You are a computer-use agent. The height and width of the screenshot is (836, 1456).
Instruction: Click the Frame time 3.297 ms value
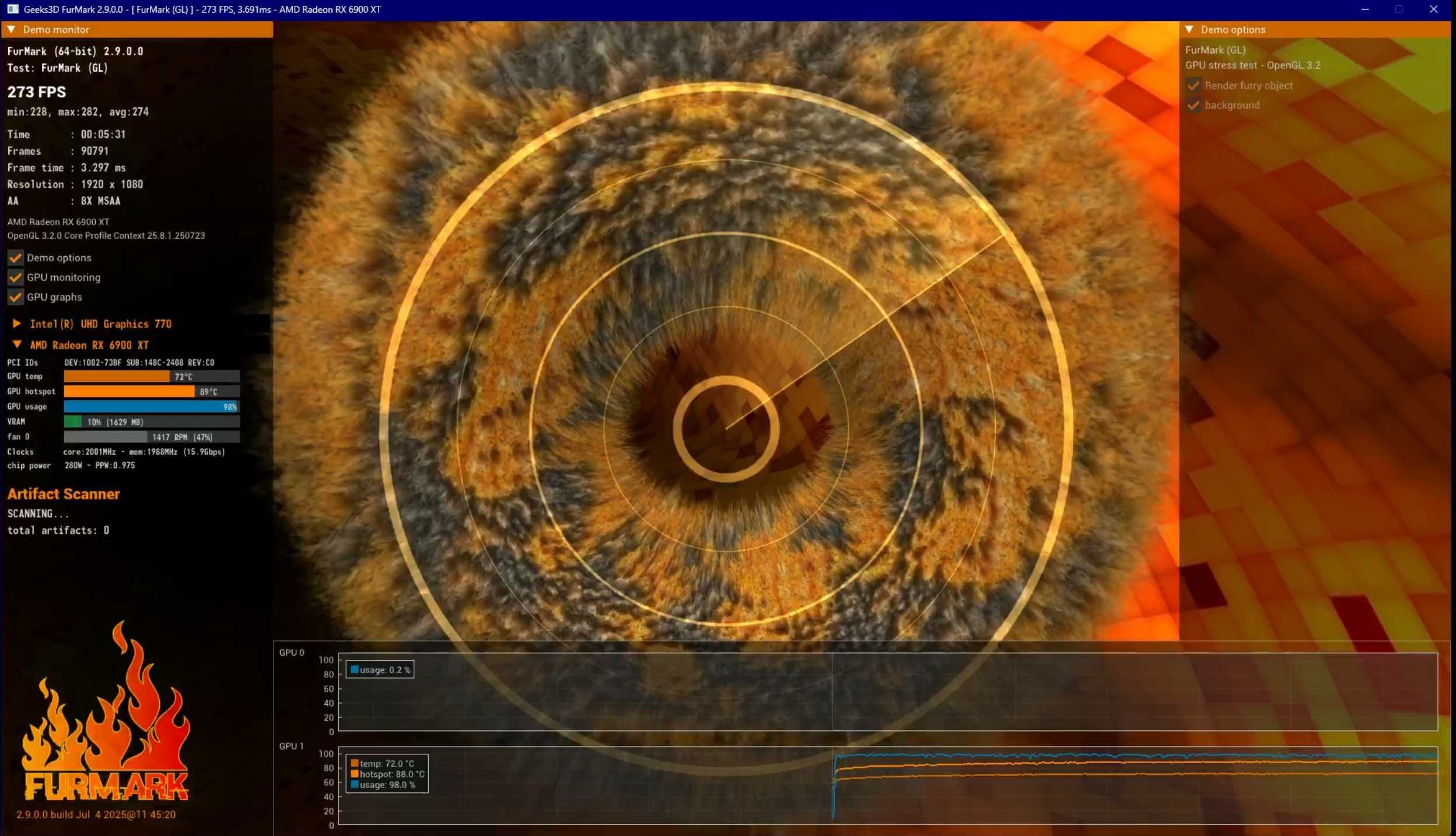tap(103, 167)
